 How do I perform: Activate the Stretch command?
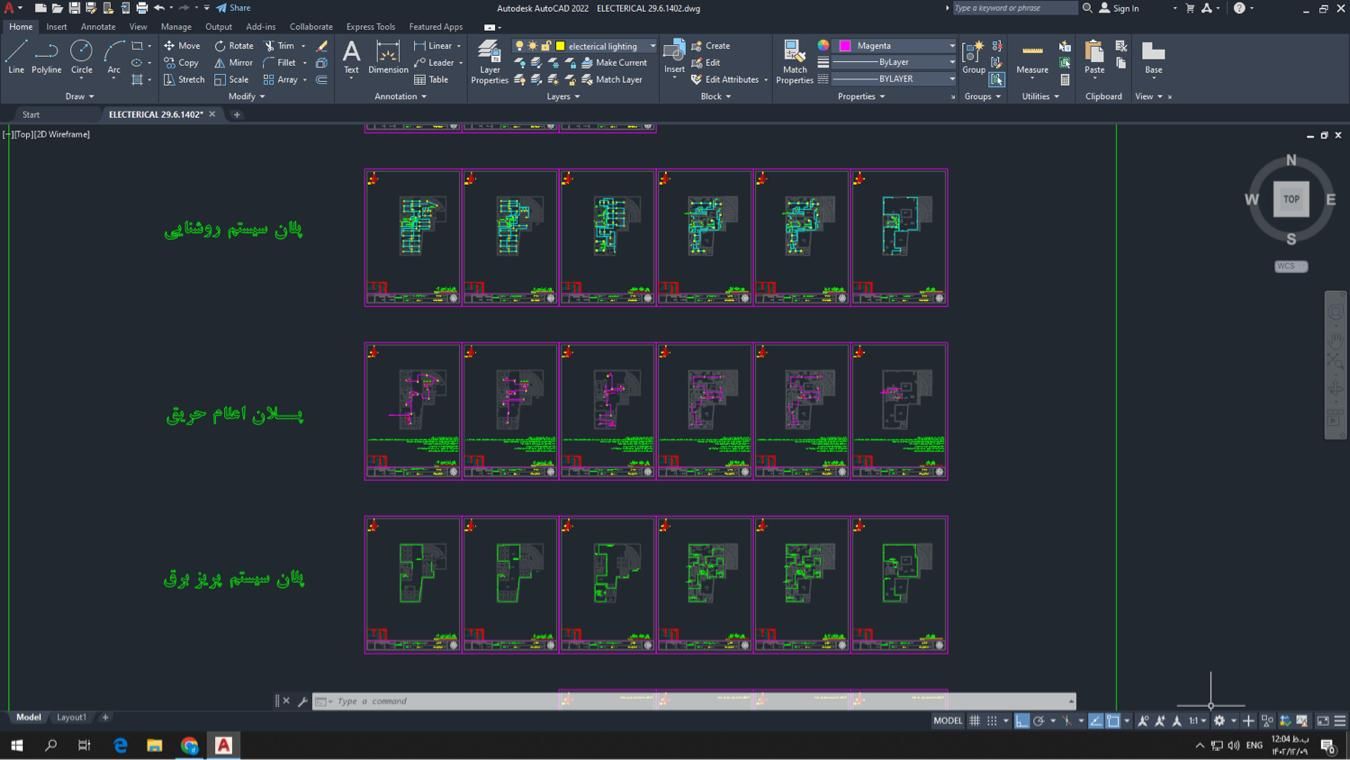click(x=184, y=80)
